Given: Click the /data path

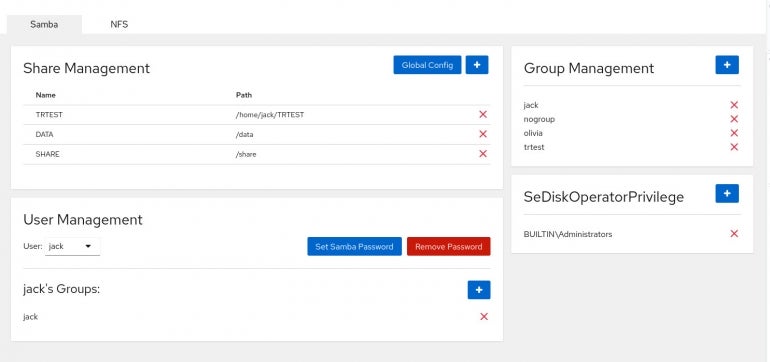Looking at the screenshot, I should [245, 135].
